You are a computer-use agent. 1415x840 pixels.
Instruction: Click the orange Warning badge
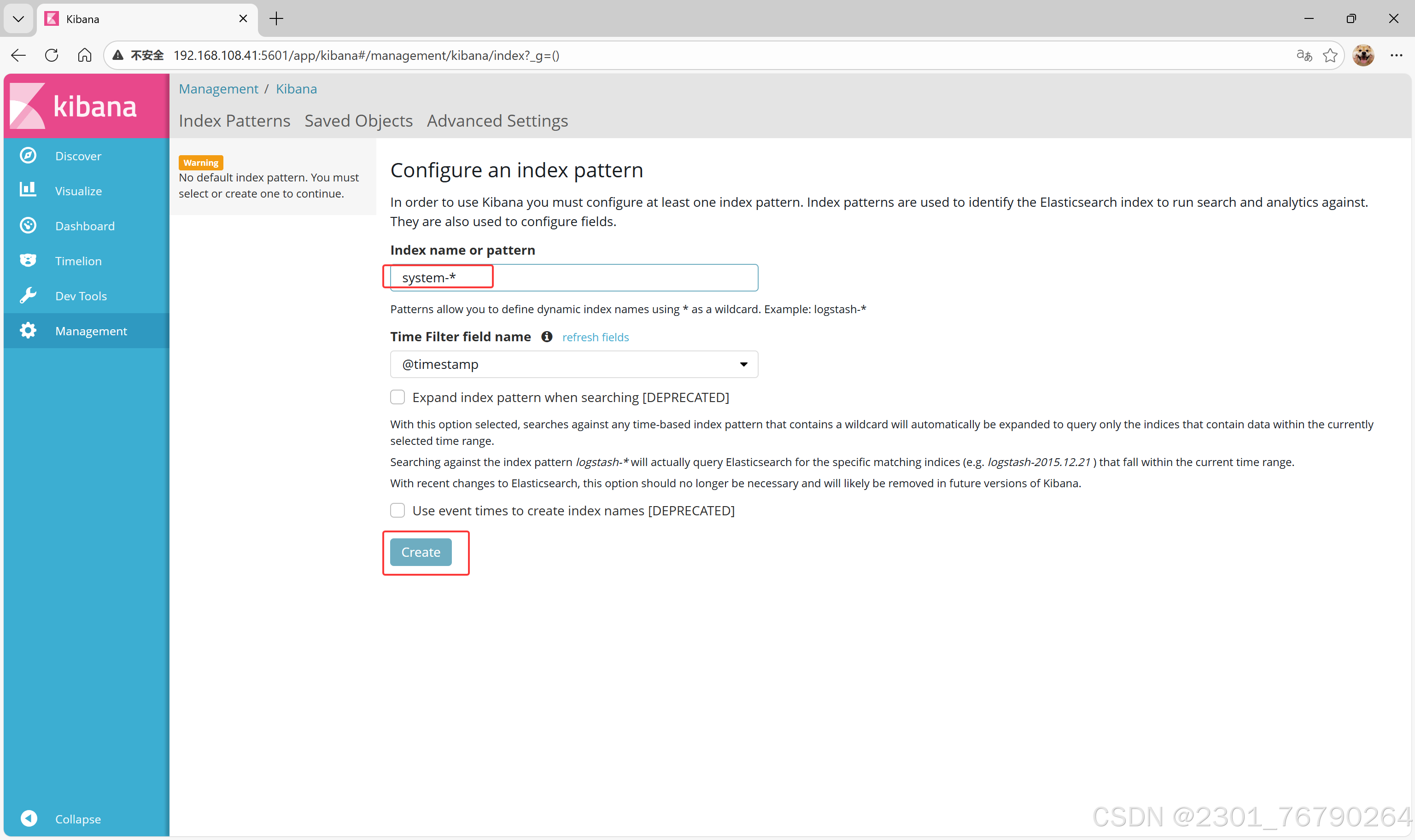[x=201, y=163]
